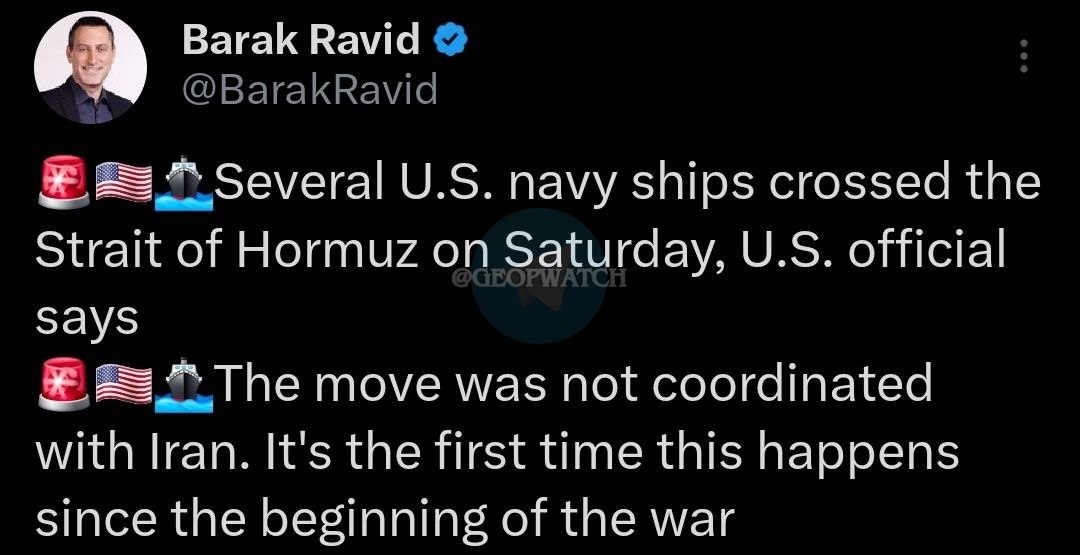Click the word 'says' in the tweet
Viewport: 1080px width, 555px height.
(x=86, y=319)
